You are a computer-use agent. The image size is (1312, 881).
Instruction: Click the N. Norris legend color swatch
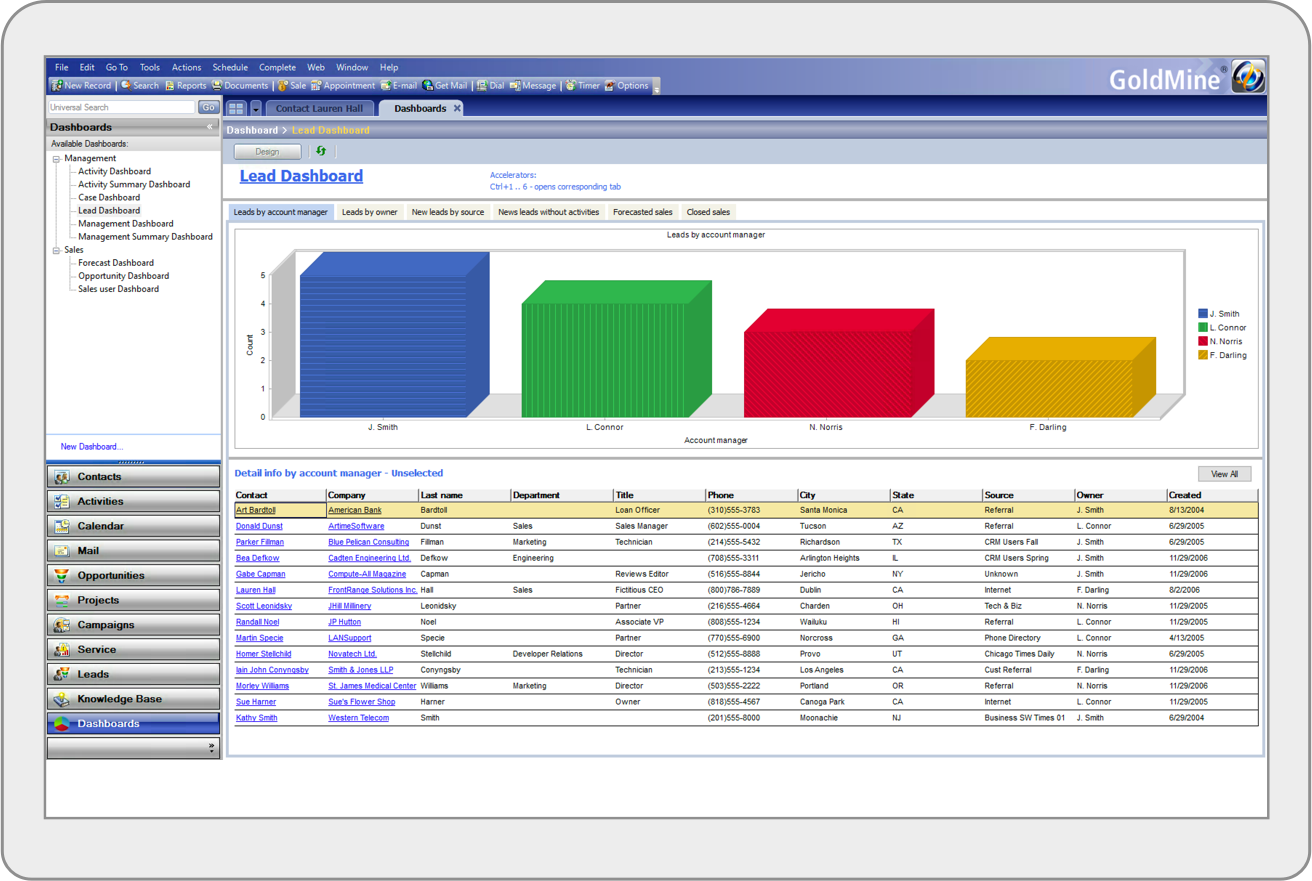click(x=1203, y=342)
